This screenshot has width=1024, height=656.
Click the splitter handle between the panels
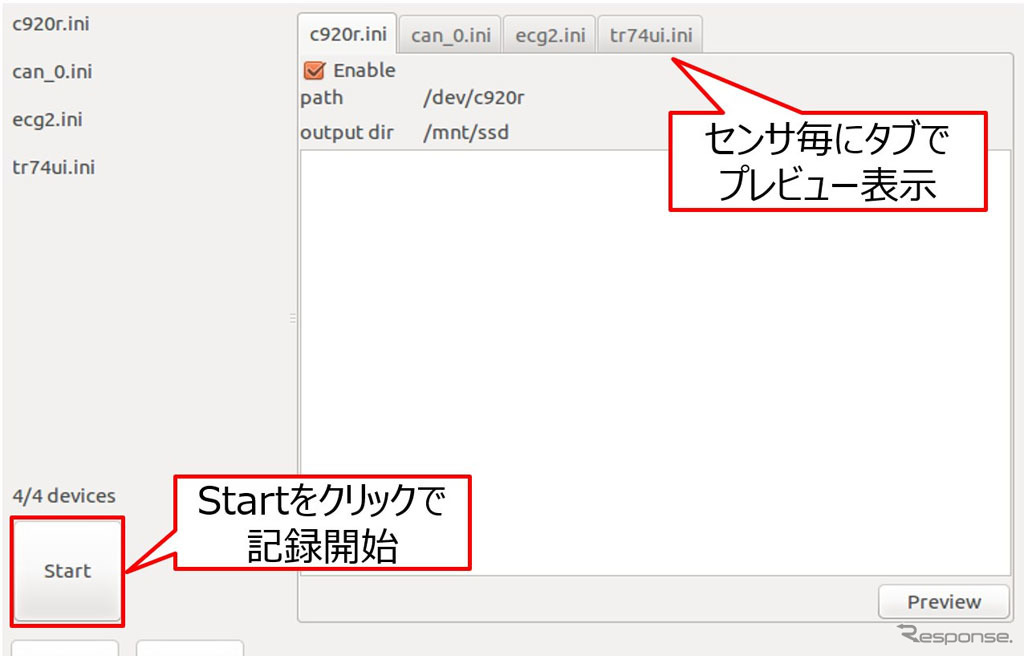pyautogui.click(x=293, y=318)
